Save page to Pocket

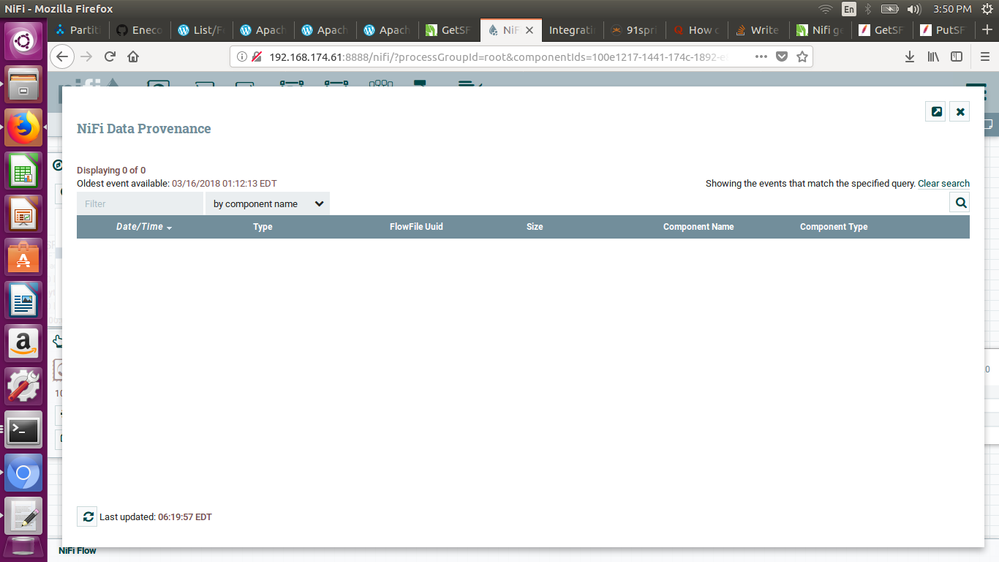pyautogui.click(x=782, y=57)
